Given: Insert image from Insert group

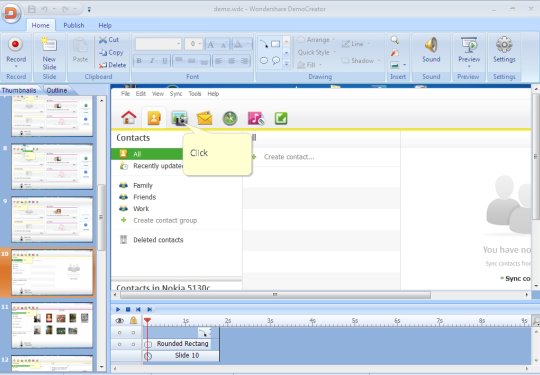Looking at the screenshot, I should [395, 65].
